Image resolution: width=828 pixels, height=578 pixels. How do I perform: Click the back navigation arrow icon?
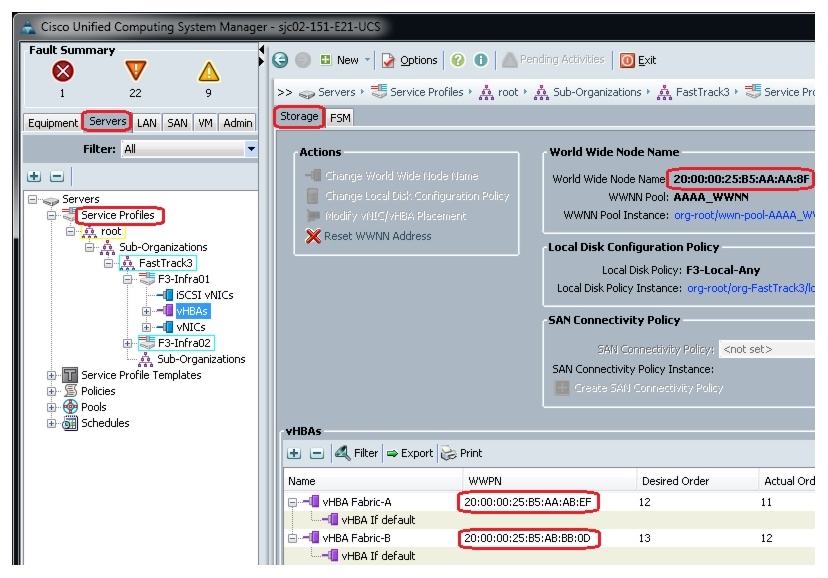[x=281, y=60]
